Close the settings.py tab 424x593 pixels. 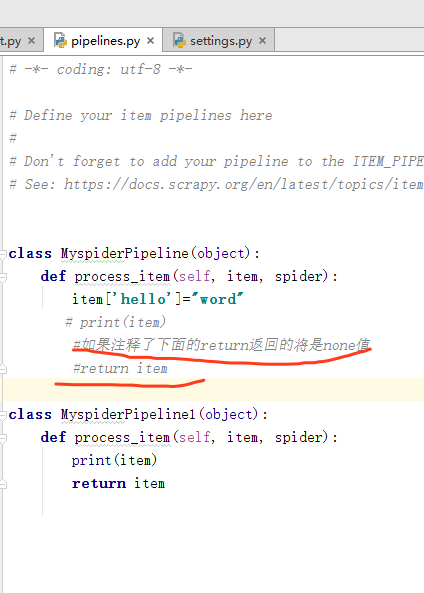click(262, 40)
